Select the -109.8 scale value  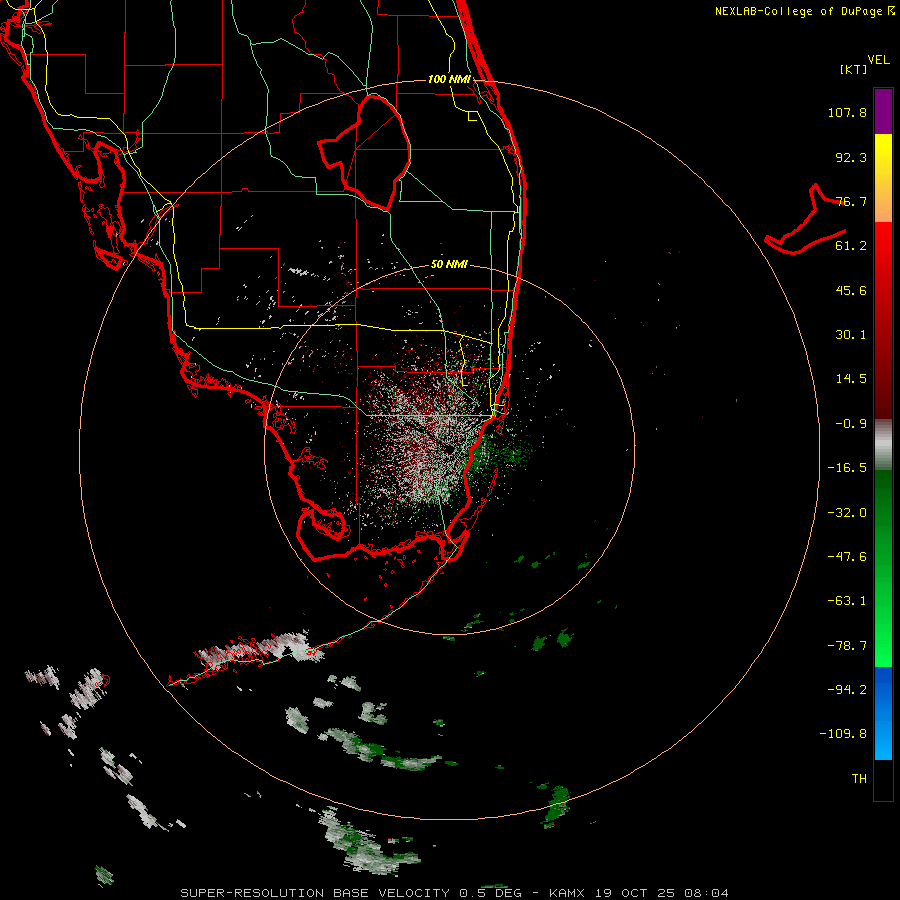[844, 734]
